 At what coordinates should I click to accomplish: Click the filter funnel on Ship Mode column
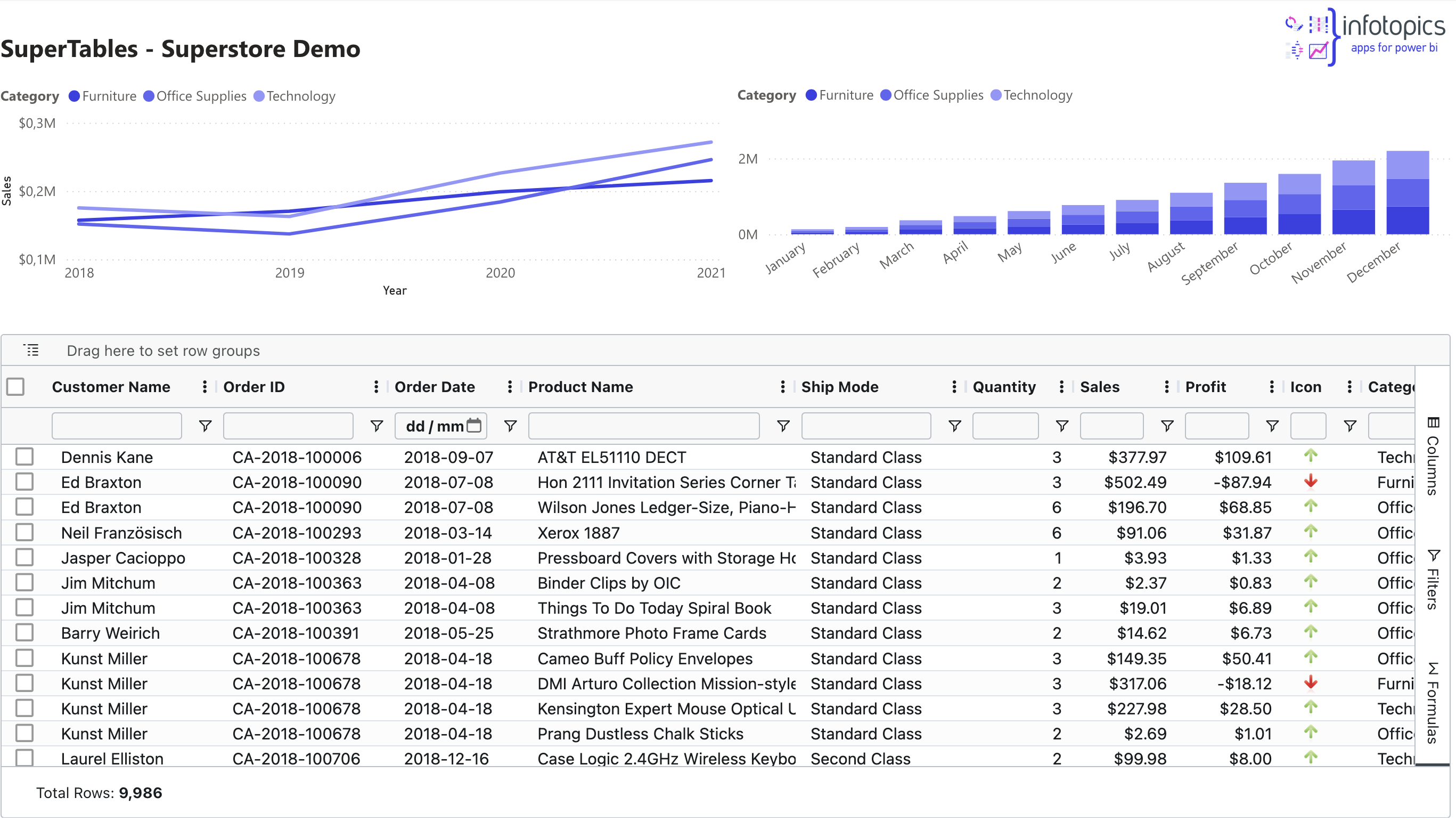[x=954, y=425]
